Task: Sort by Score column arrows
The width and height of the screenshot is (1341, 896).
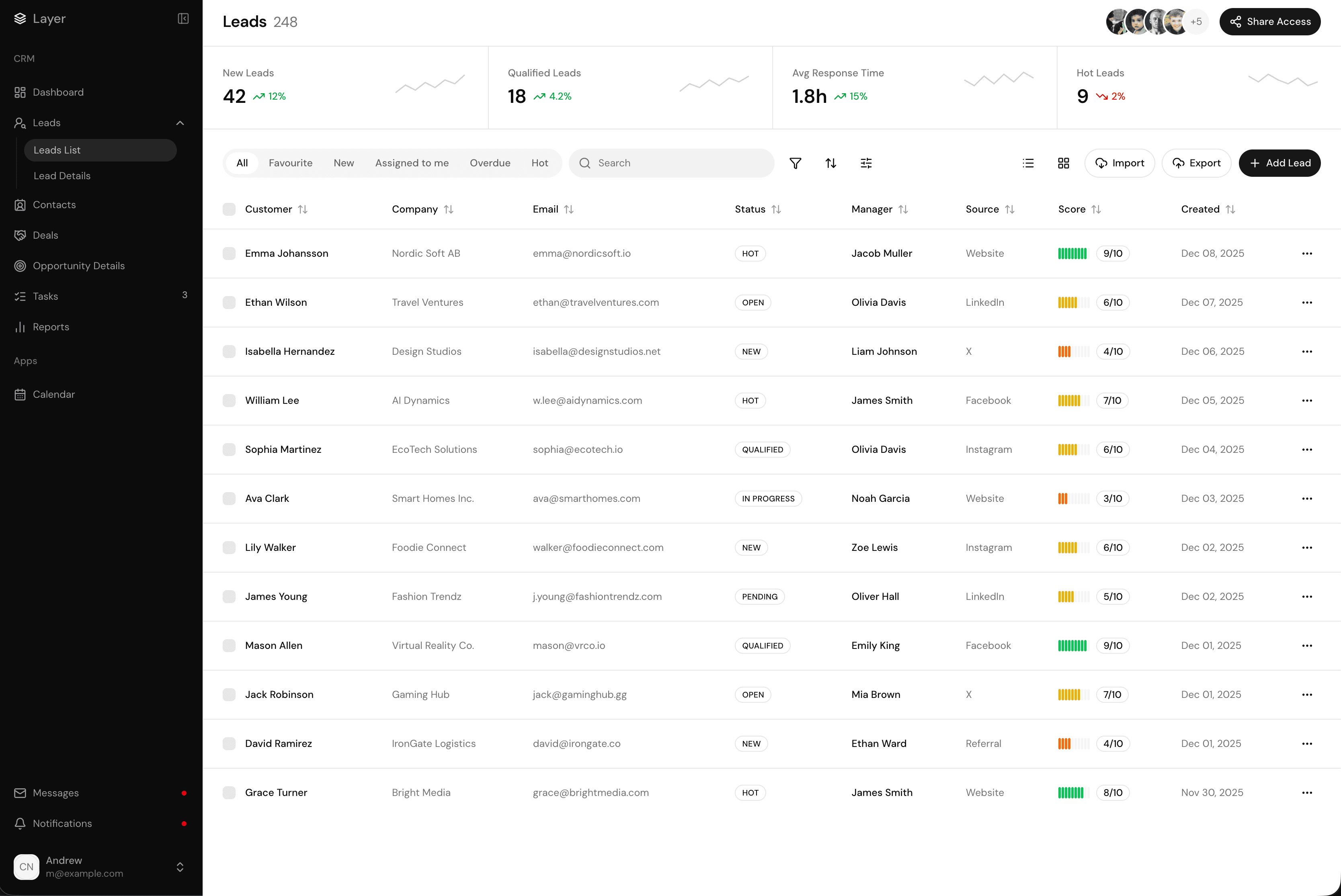Action: [1096, 210]
